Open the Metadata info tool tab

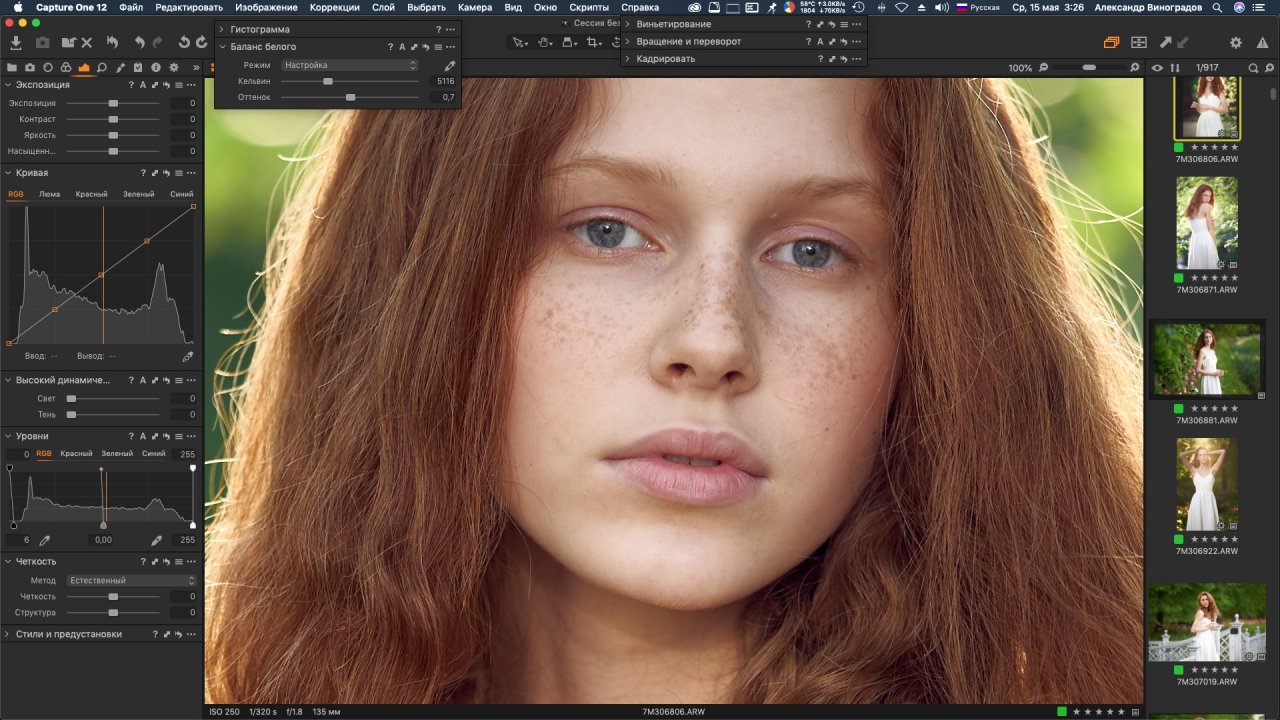click(x=156, y=67)
